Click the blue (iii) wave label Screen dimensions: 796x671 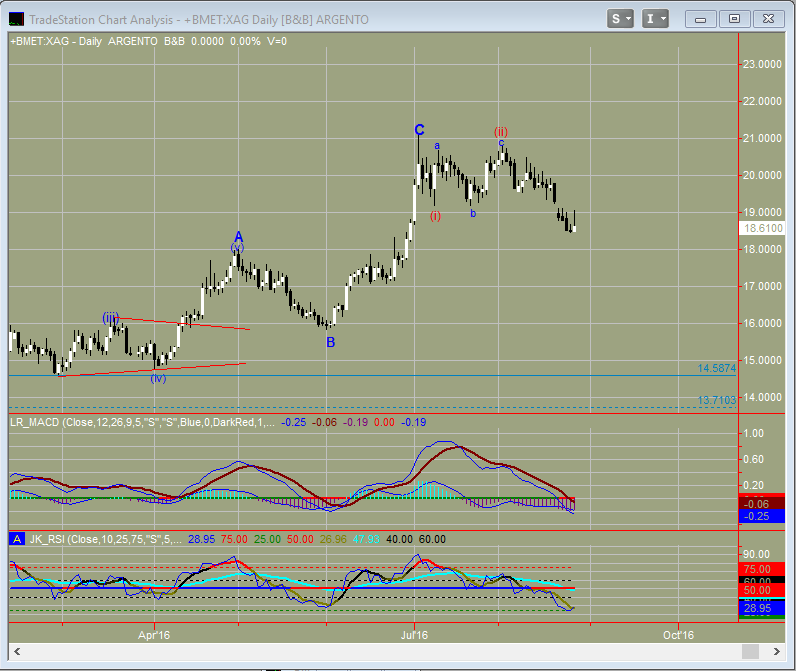point(110,318)
